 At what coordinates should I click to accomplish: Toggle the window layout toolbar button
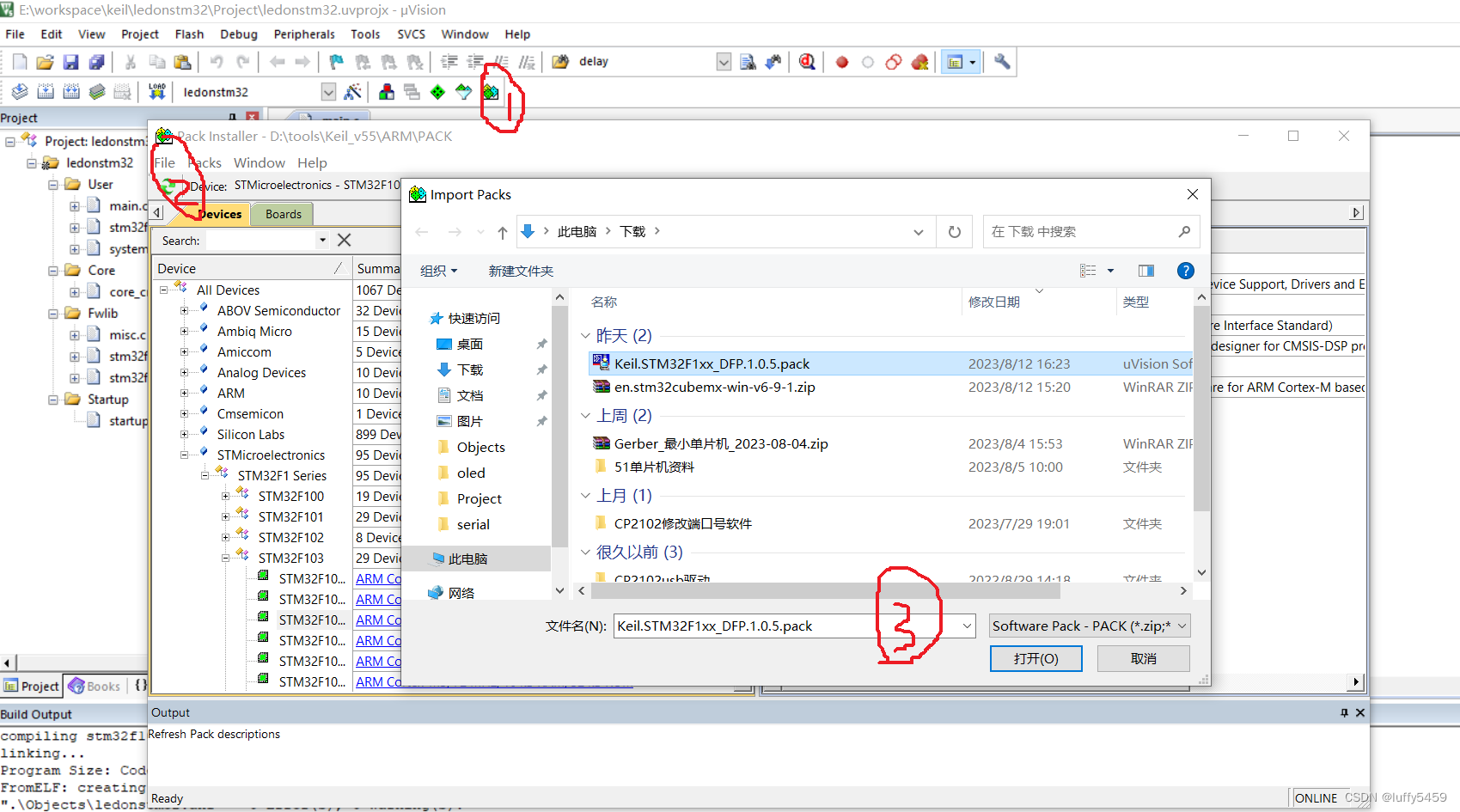955,62
